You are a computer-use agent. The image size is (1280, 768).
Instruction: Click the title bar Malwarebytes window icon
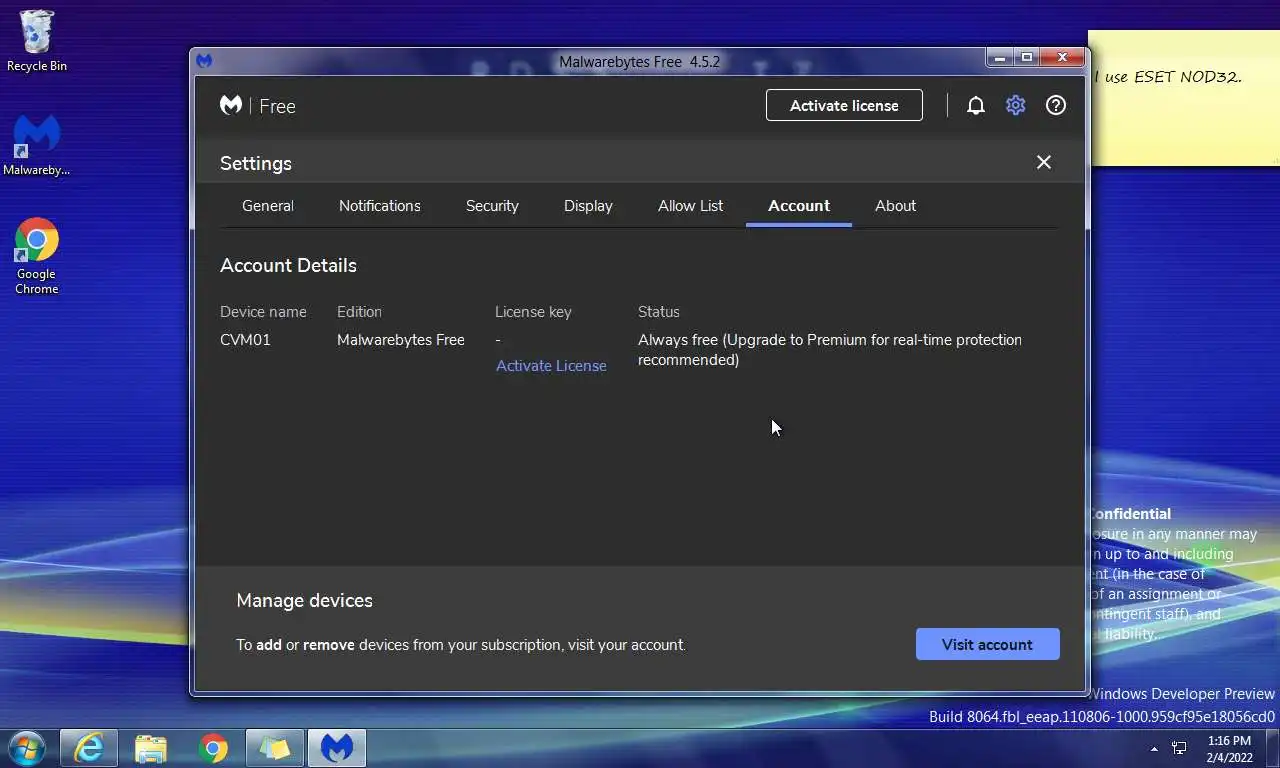tap(204, 61)
